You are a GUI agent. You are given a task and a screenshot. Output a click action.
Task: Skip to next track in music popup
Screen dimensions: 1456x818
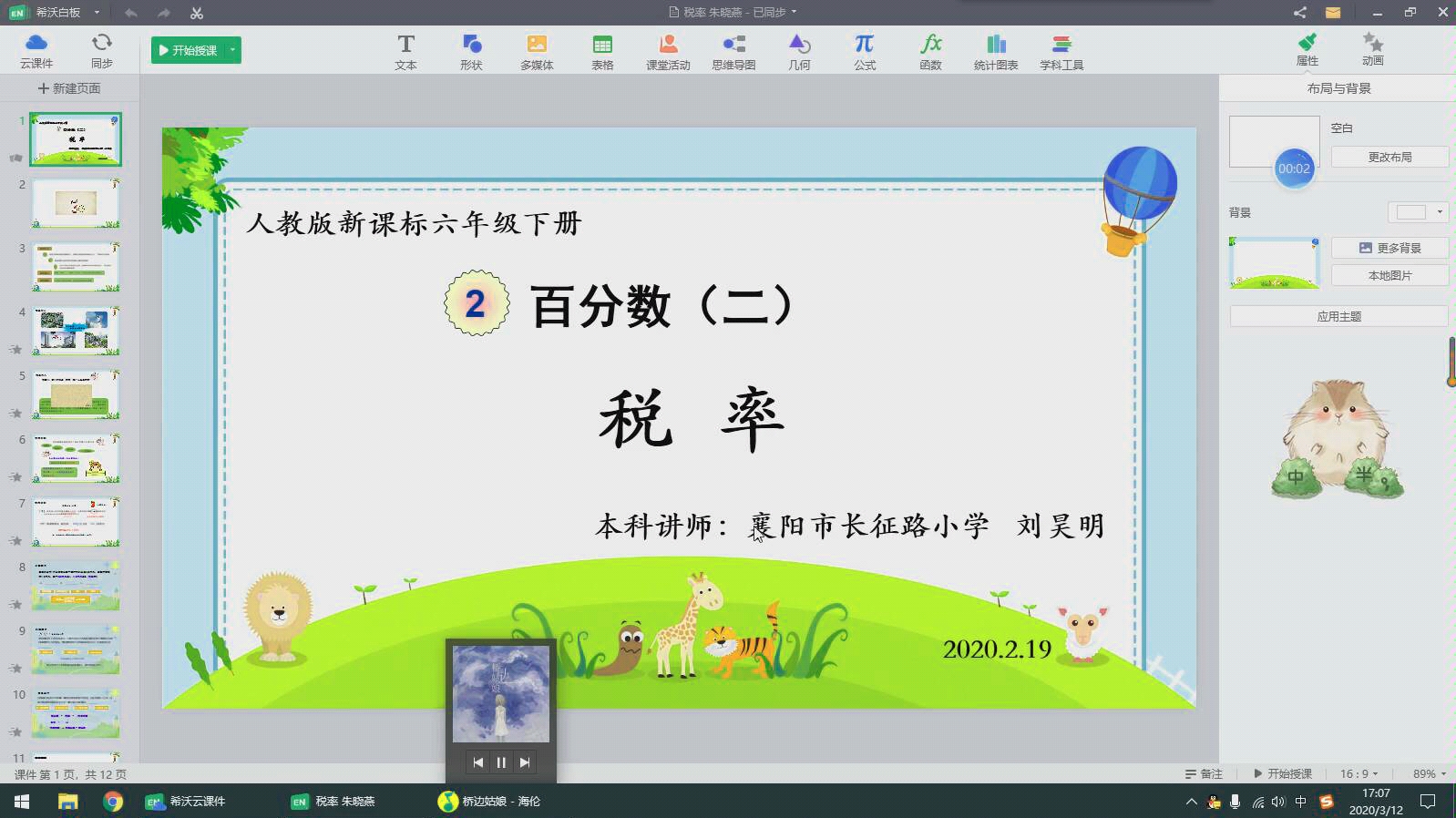pyautogui.click(x=525, y=762)
